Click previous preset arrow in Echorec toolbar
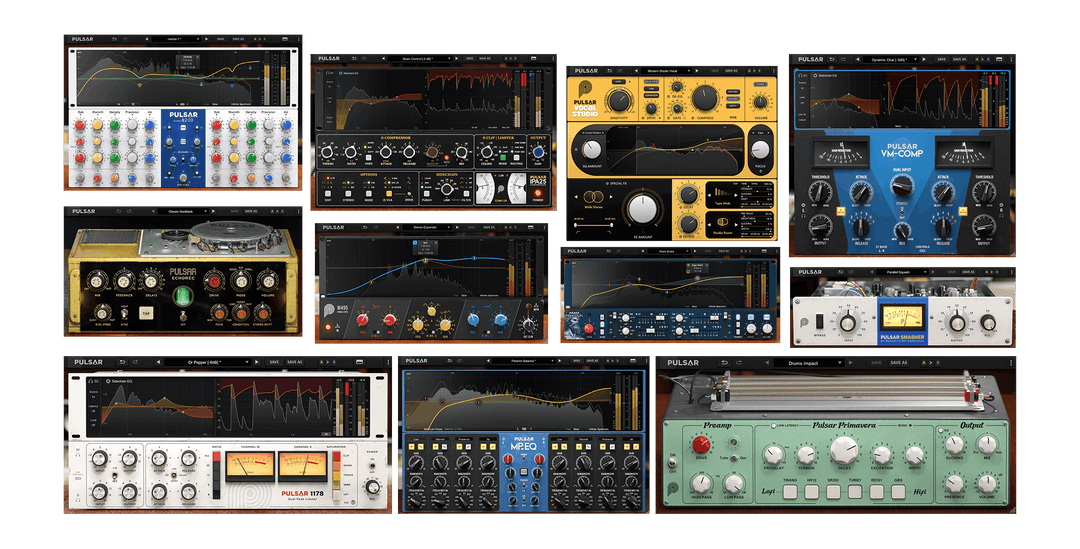Image resolution: width=1080 pixels, height=549 pixels. (x=153, y=211)
